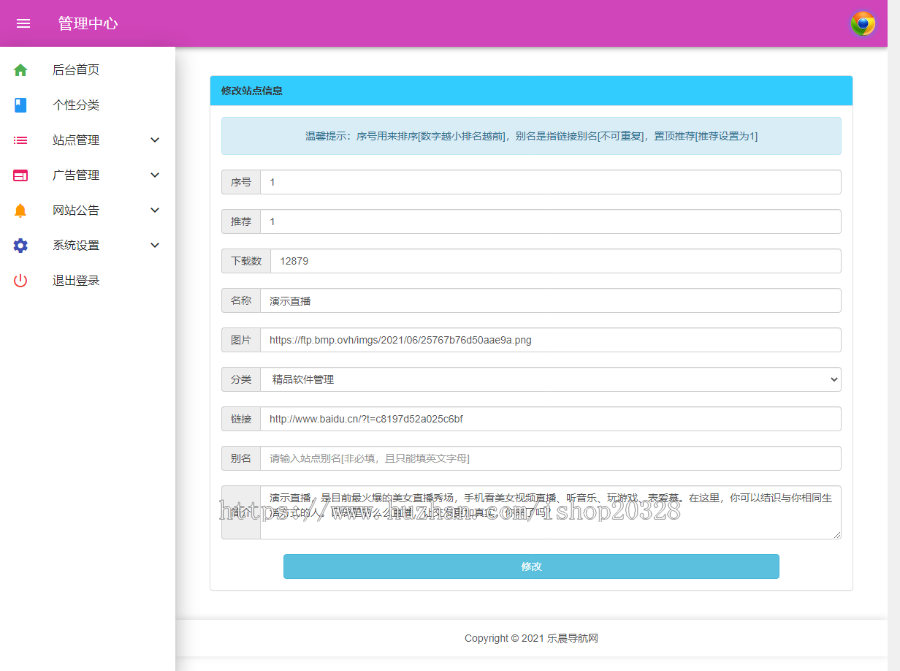Expand the 广告管理 chevron
Viewport: 900px width, 671px height.
coord(154,175)
